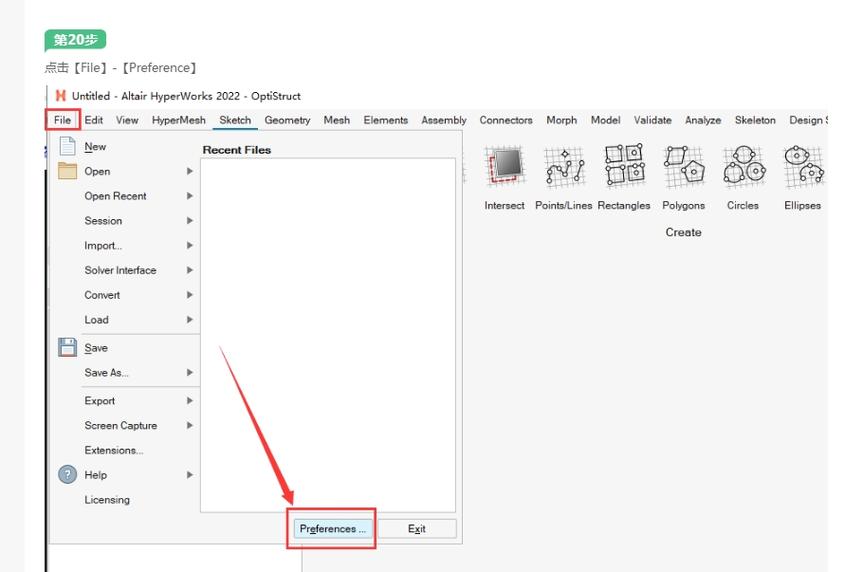Expand the Export submenu arrow
Viewport: 863px width, 572px height.
(x=189, y=401)
